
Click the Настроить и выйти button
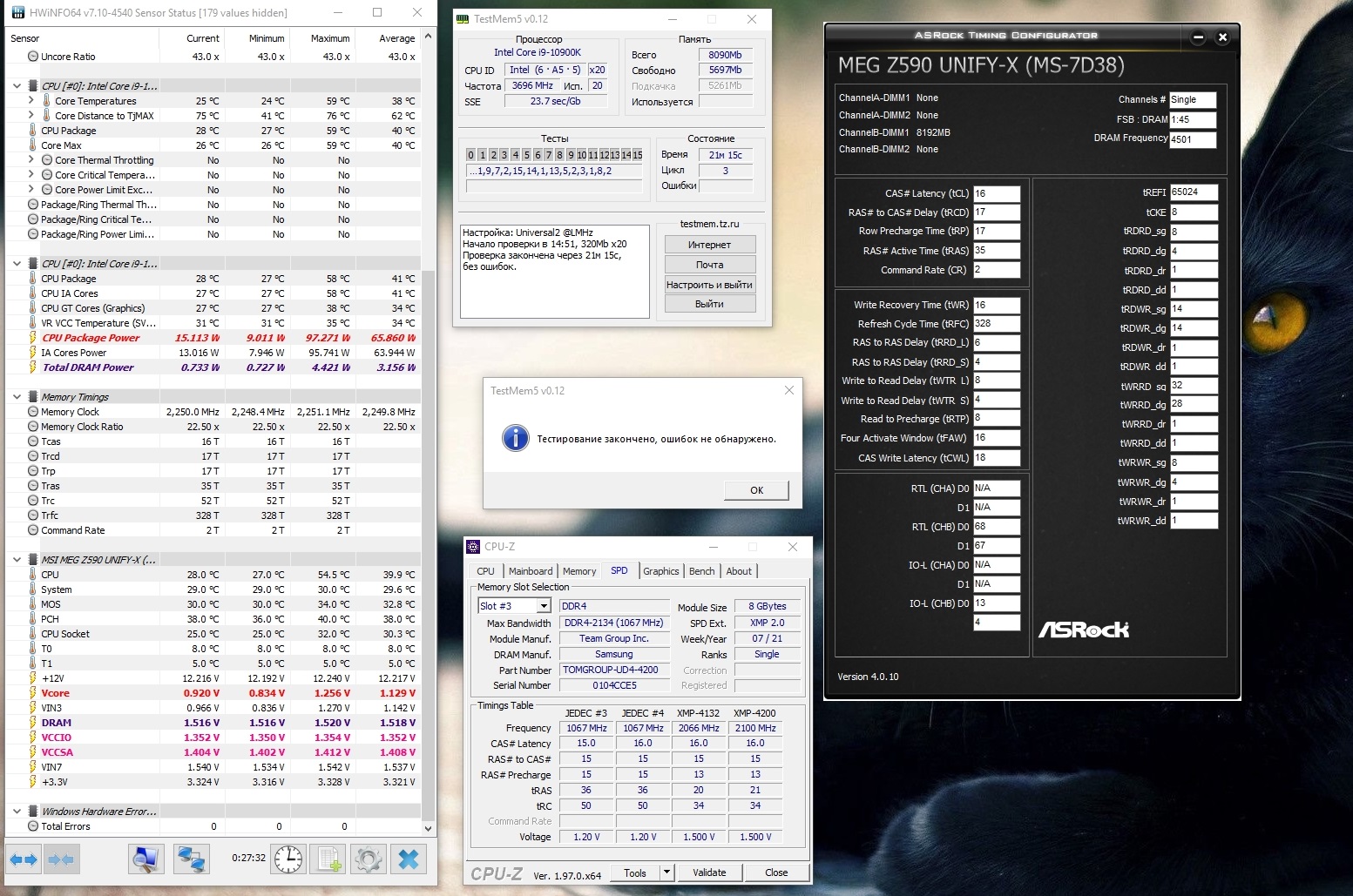pos(710,285)
